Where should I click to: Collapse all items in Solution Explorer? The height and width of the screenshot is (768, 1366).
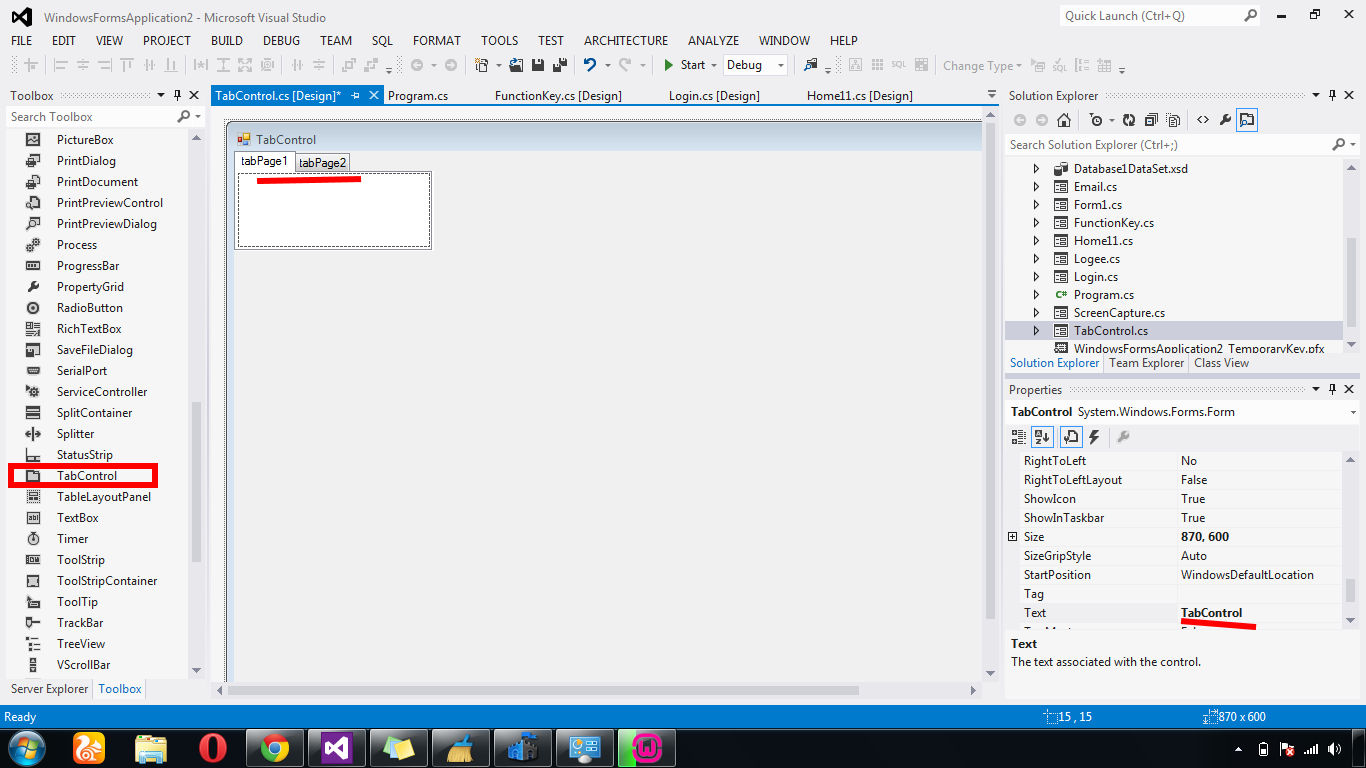1151,121
